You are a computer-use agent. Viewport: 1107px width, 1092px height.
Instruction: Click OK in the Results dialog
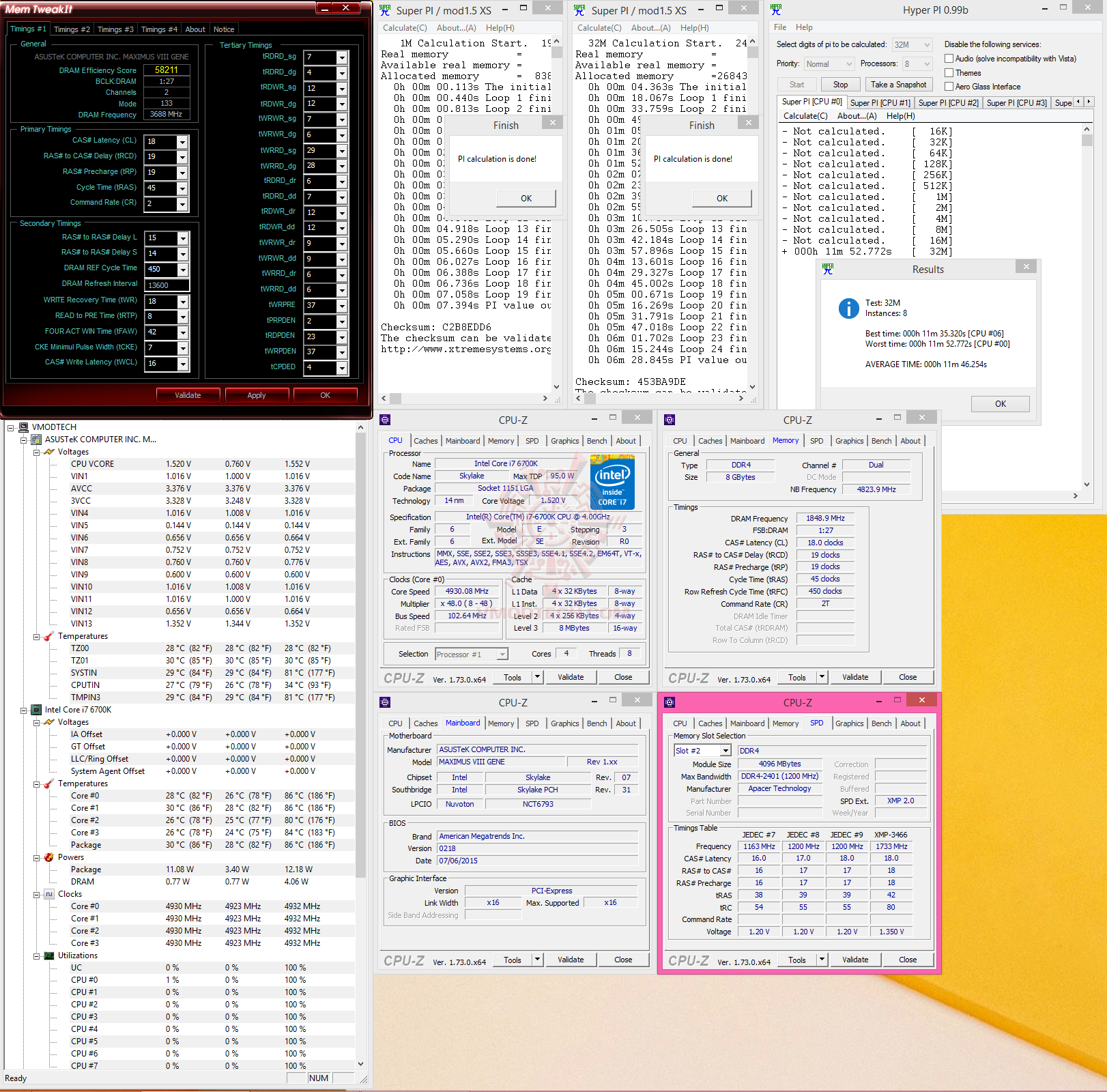point(1000,404)
